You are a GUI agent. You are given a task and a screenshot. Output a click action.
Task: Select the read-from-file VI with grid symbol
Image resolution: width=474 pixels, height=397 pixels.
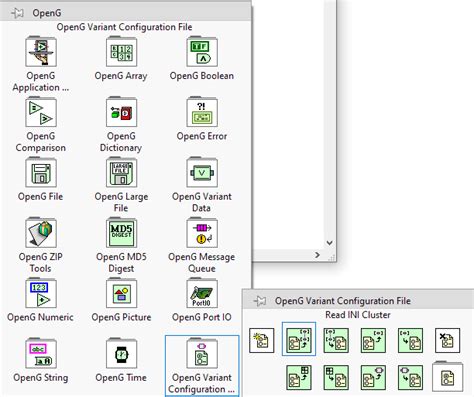(x=299, y=377)
